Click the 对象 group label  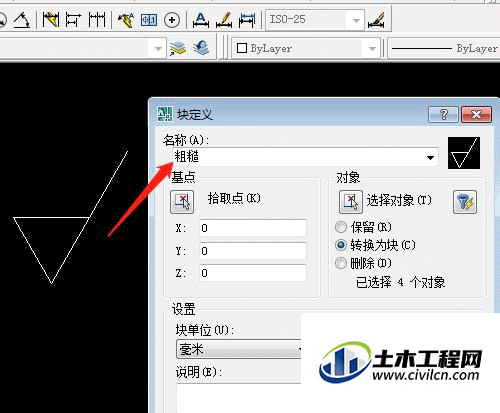348,178
